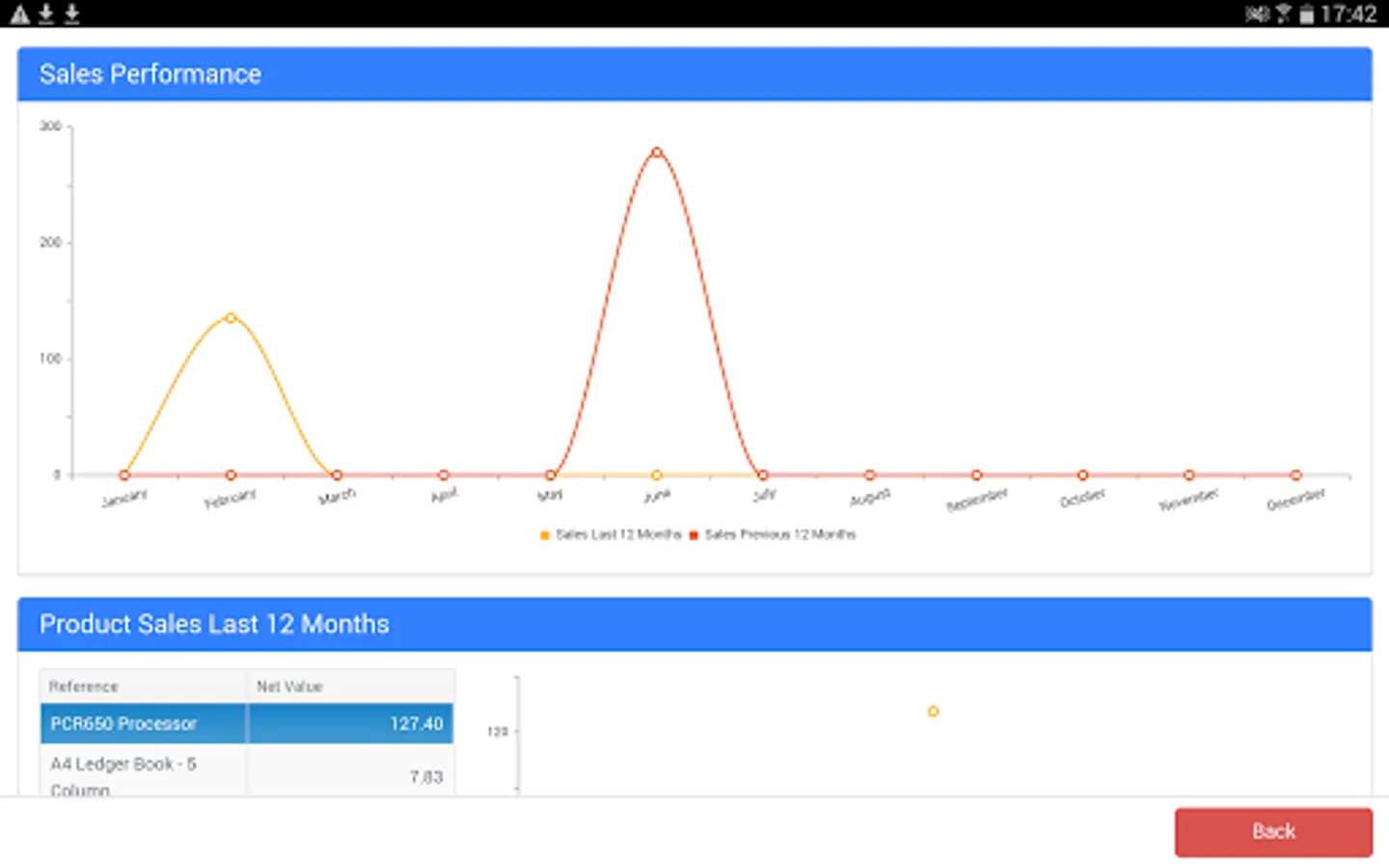This screenshot has height=868, width=1389.
Task: Select the February peak point on the orange line
Action: click(230, 315)
